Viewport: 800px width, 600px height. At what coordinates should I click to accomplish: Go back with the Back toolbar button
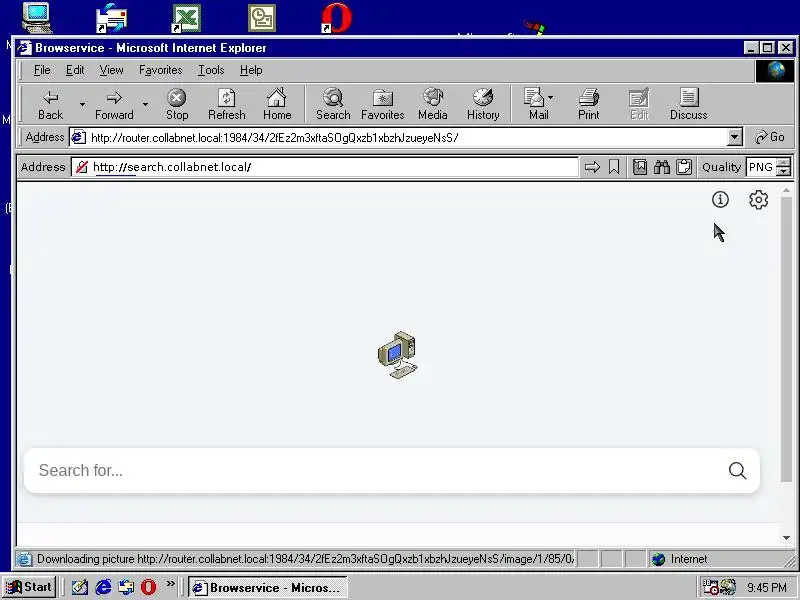pos(50,105)
